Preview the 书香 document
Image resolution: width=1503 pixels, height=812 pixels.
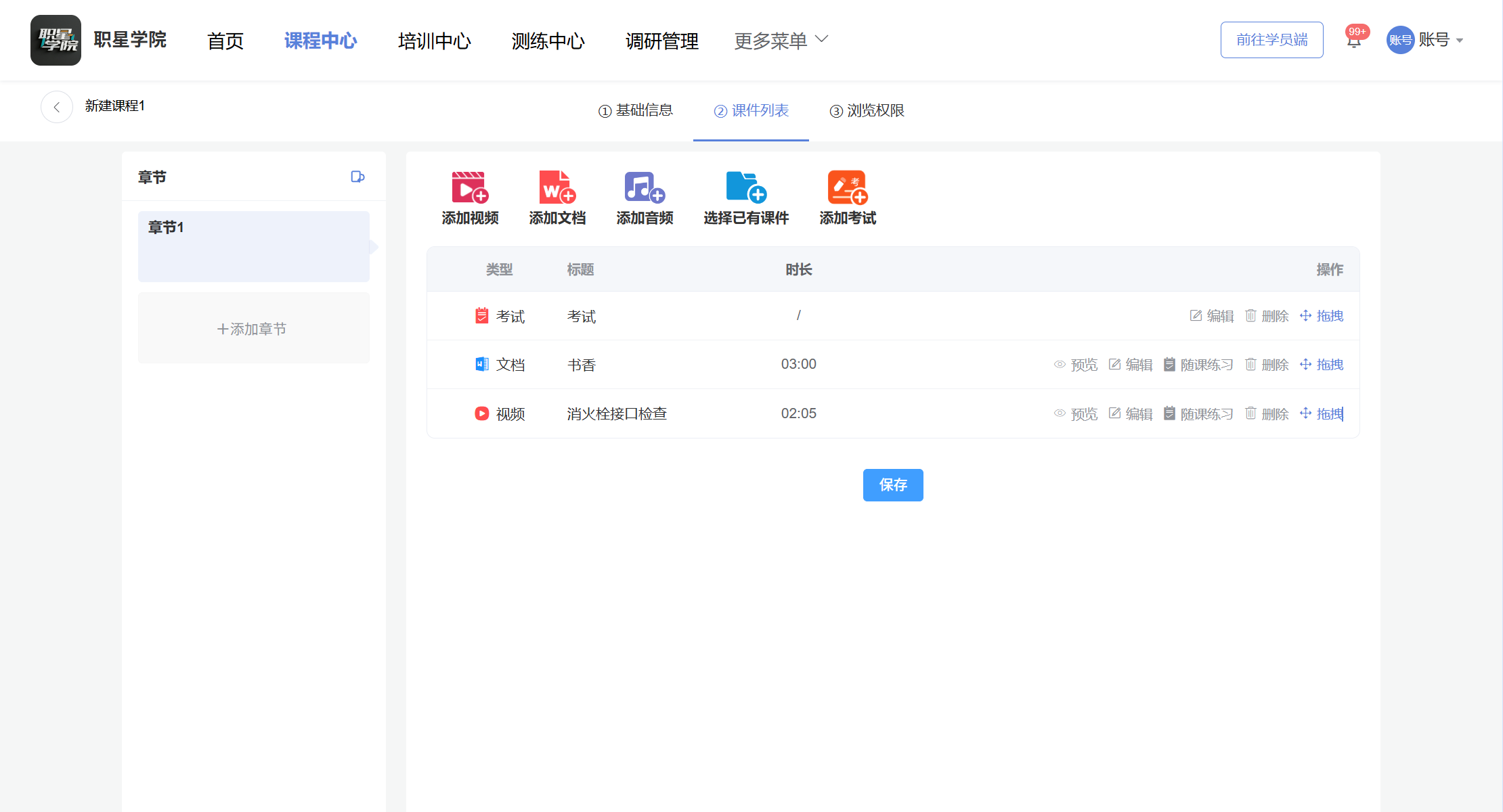(x=1076, y=365)
